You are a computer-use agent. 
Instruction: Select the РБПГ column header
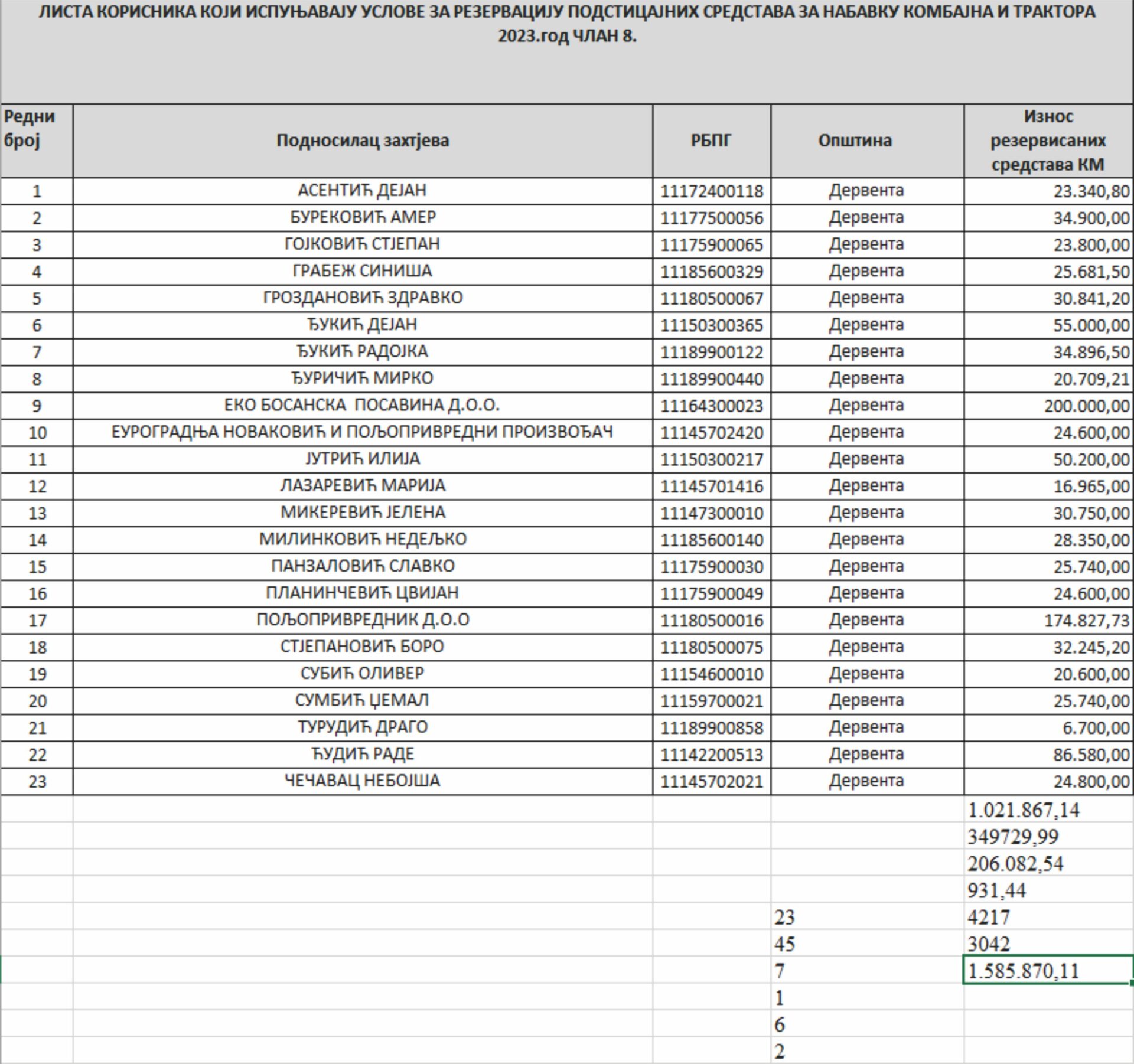tap(712, 141)
